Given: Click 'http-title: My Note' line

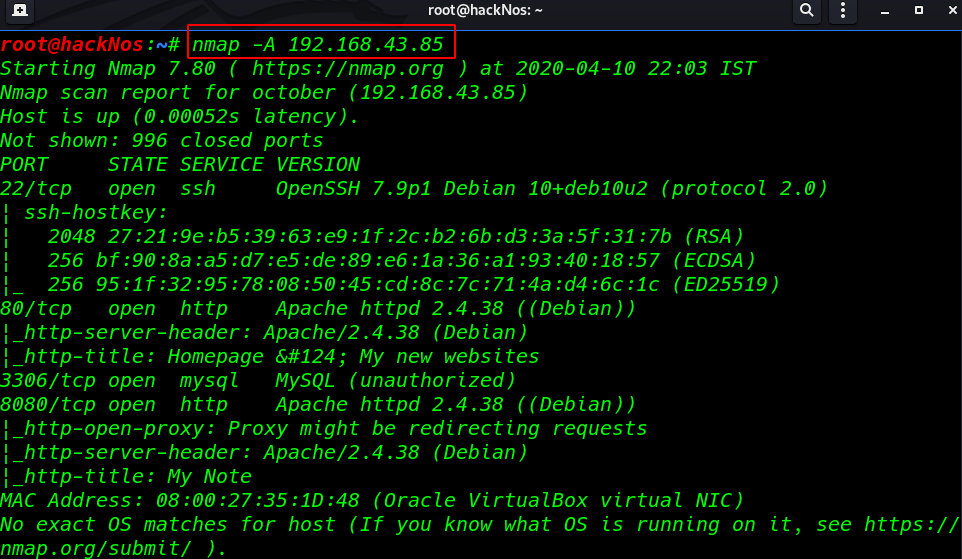Looking at the screenshot, I should [x=126, y=476].
